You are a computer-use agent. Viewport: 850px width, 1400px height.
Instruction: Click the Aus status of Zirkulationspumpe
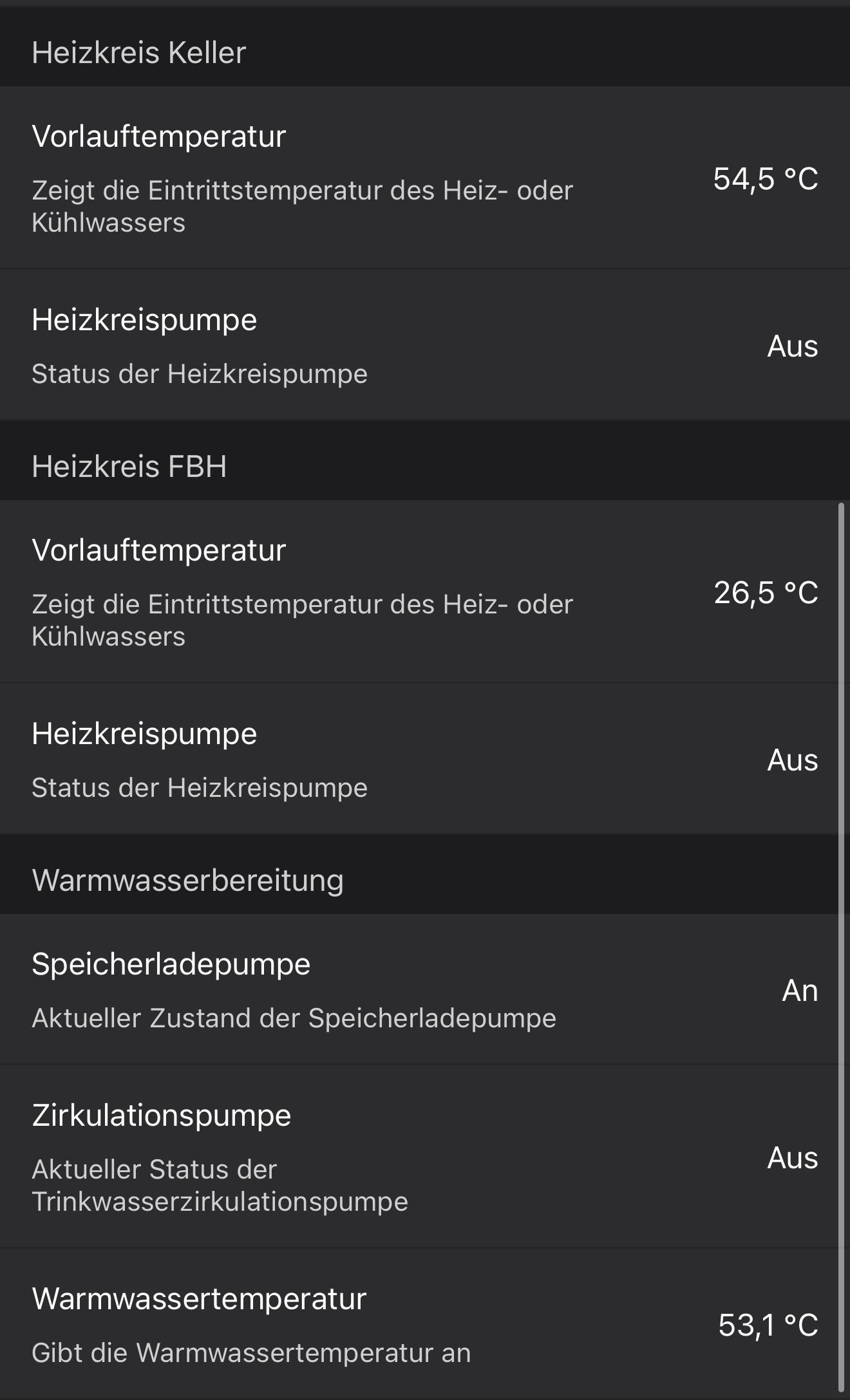coord(792,1158)
